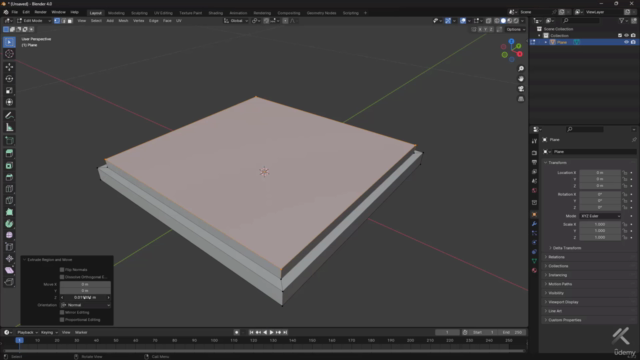Click the Move Z value slider field
The height and width of the screenshot is (360, 640).
click(x=85, y=298)
